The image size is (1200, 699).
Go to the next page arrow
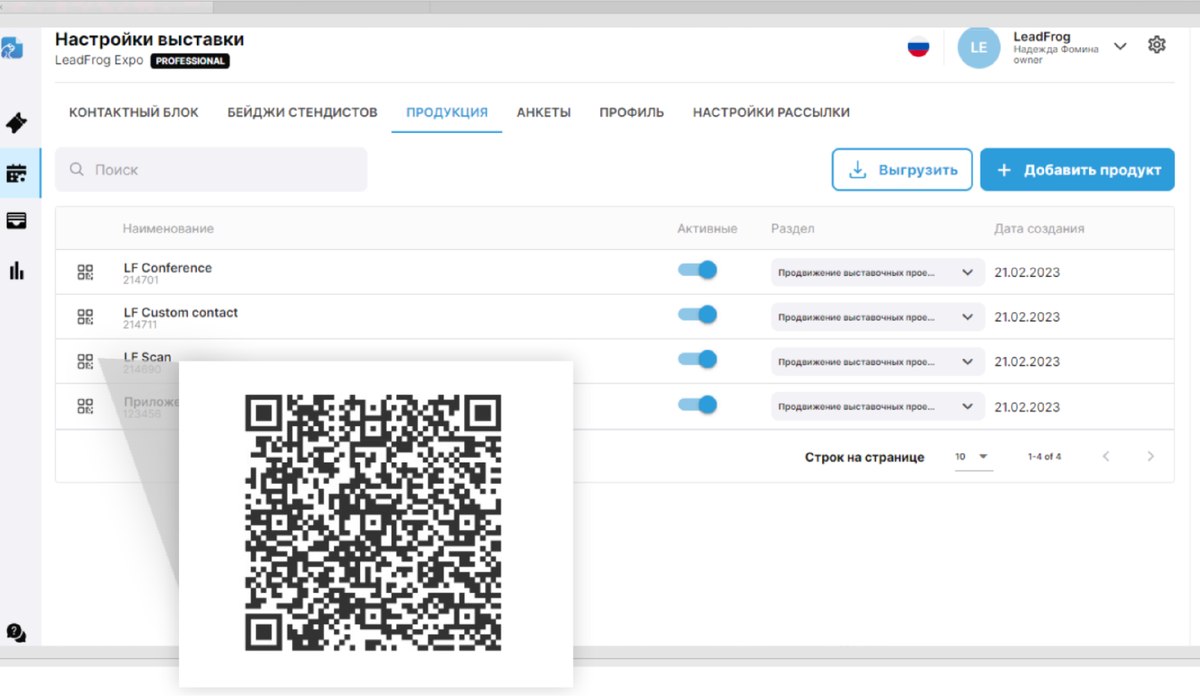click(x=1150, y=456)
